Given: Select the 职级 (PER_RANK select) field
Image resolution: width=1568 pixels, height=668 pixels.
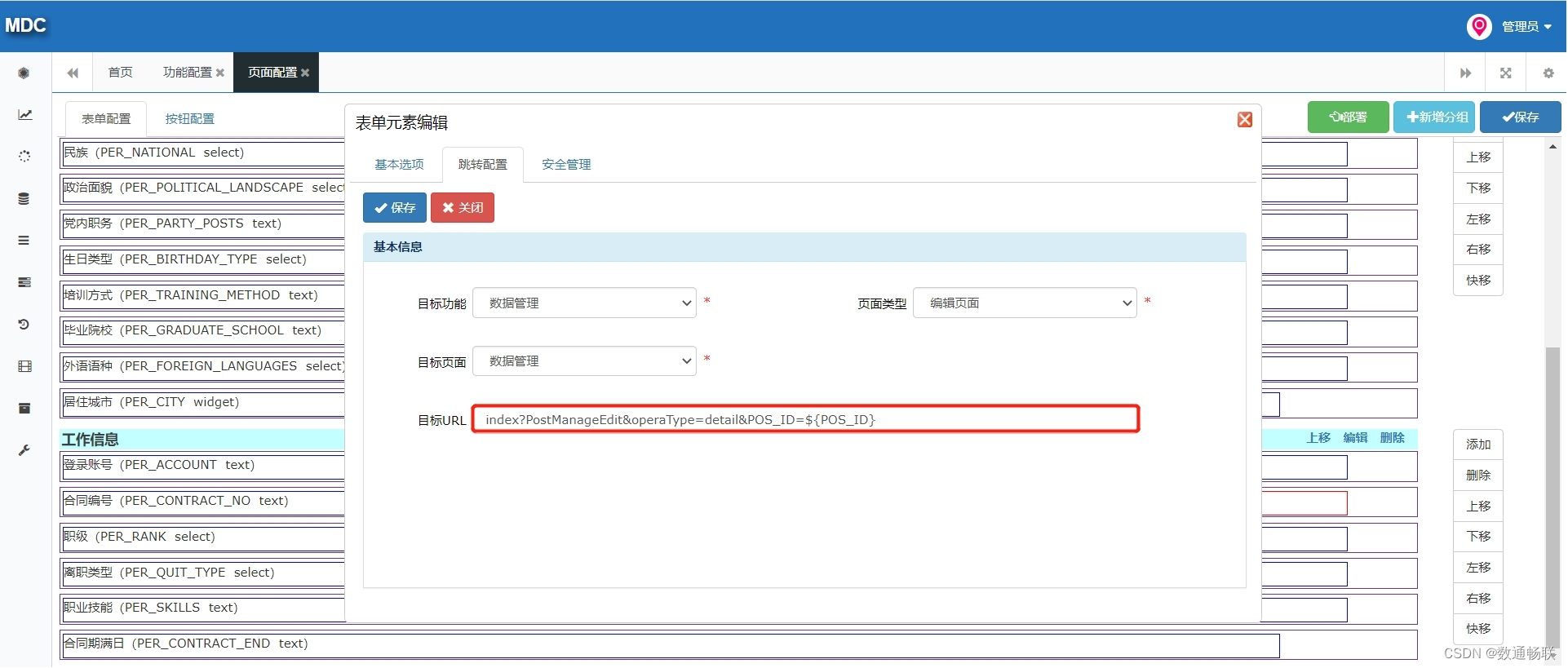Looking at the screenshot, I should (203, 537).
